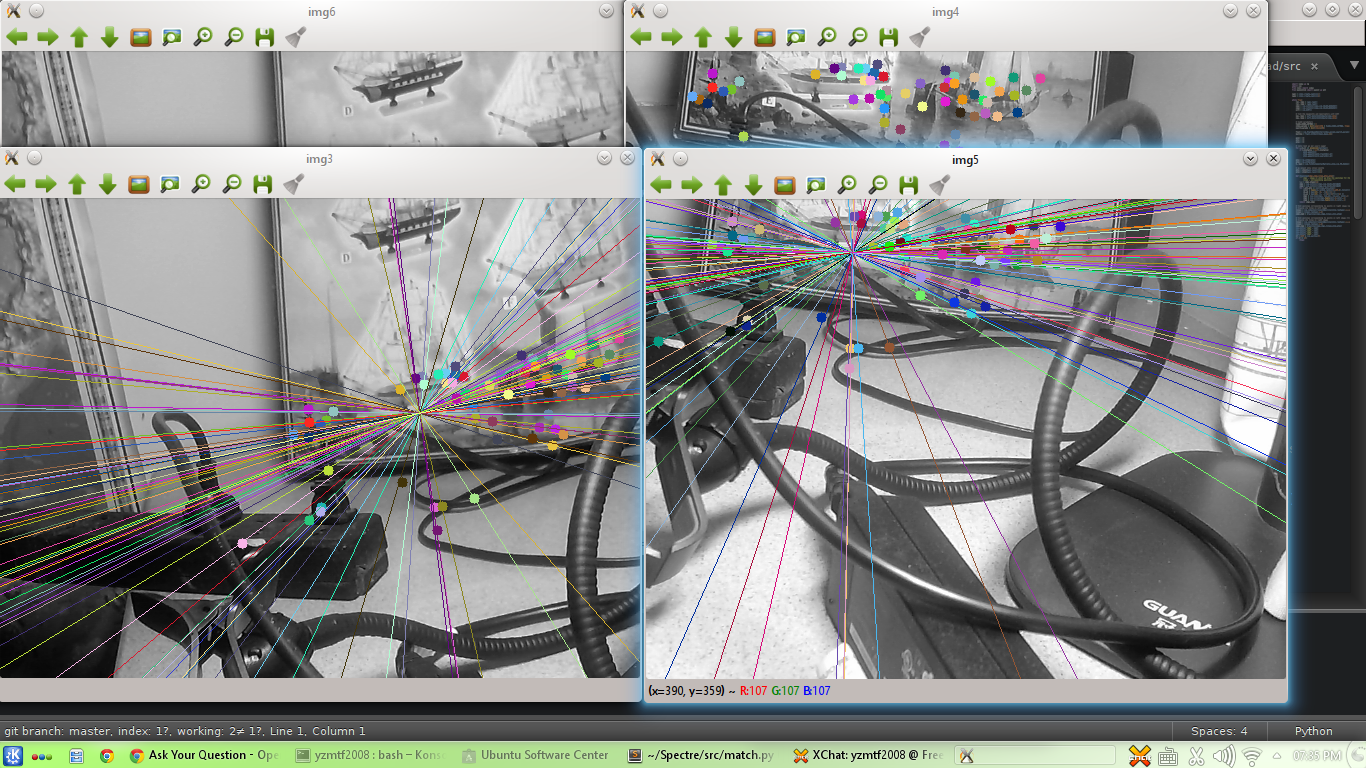Zoom out on the img5 image
The height and width of the screenshot is (768, 1366).
coord(878,185)
